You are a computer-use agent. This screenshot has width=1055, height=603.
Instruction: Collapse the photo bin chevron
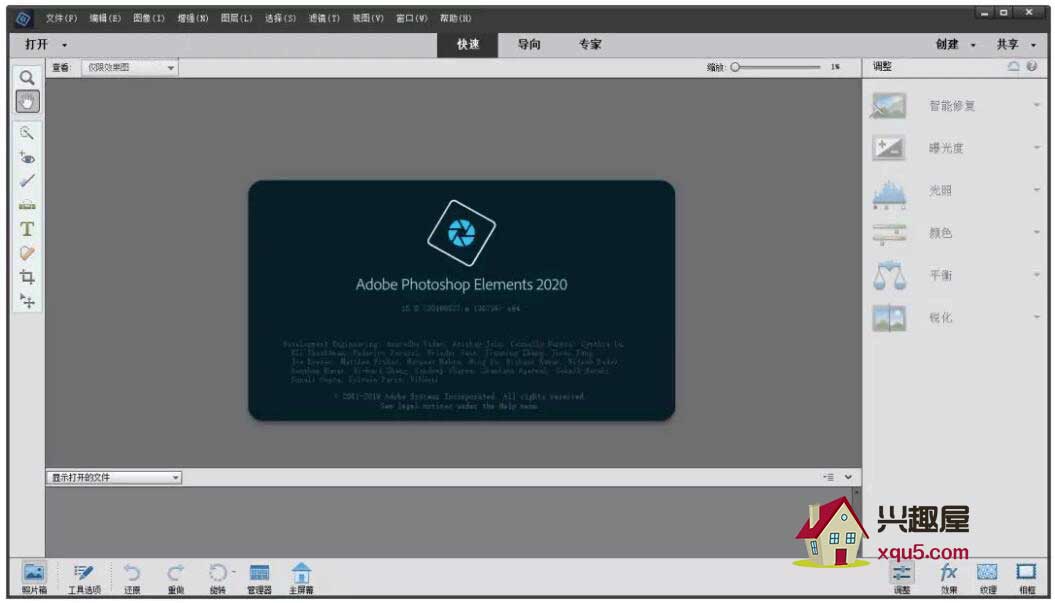click(x=848, y=477)
